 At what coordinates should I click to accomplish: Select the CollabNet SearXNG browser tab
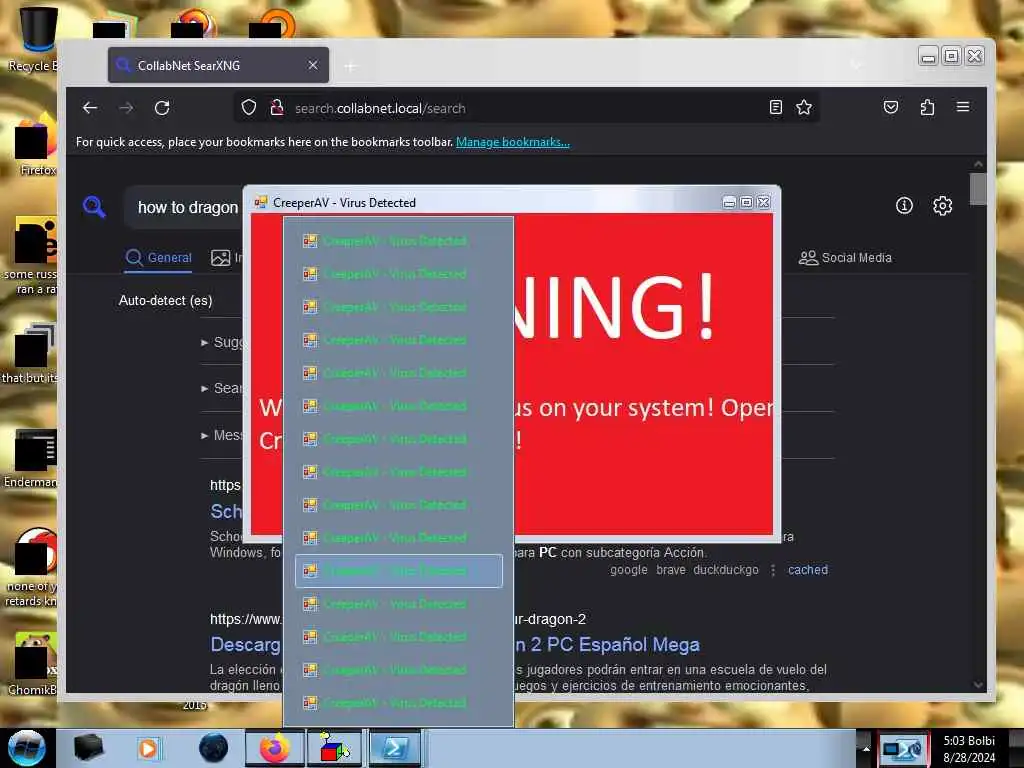[x=218, y=65]
